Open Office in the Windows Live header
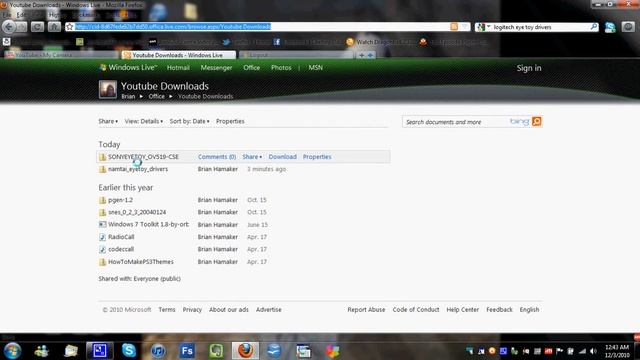This screenshot has height=360, width=640. tap(251, 68)
